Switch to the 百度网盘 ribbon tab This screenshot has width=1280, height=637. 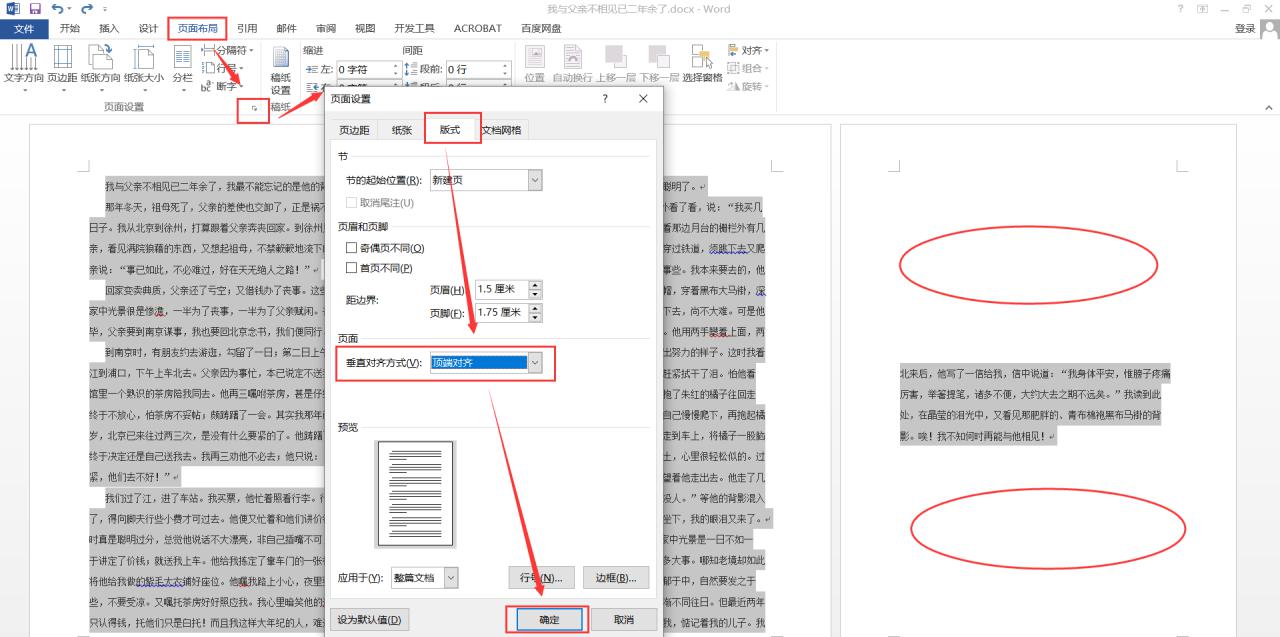(541, 28)
